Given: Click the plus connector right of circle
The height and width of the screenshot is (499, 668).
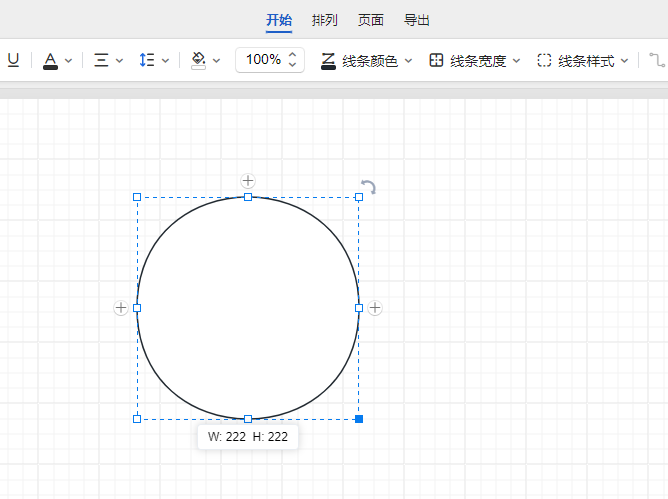Looking at the screenshot, I should pos(375,308).
